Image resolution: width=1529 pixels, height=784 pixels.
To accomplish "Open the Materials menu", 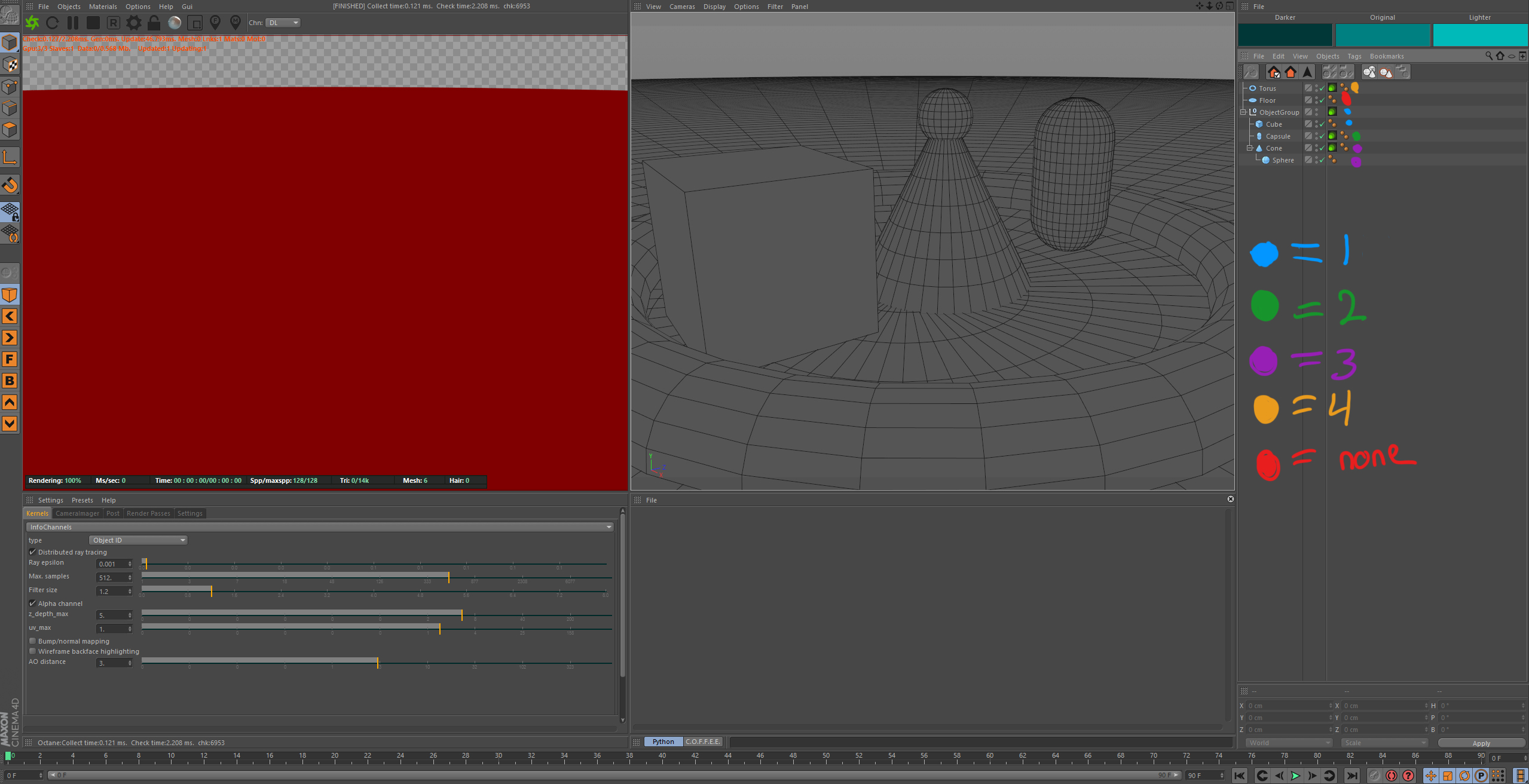I will point(103,7).
